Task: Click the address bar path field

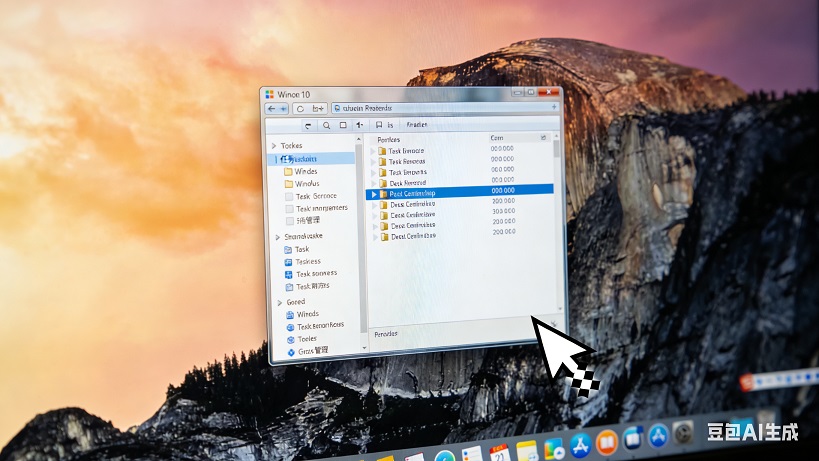Action: click(440, 108)
